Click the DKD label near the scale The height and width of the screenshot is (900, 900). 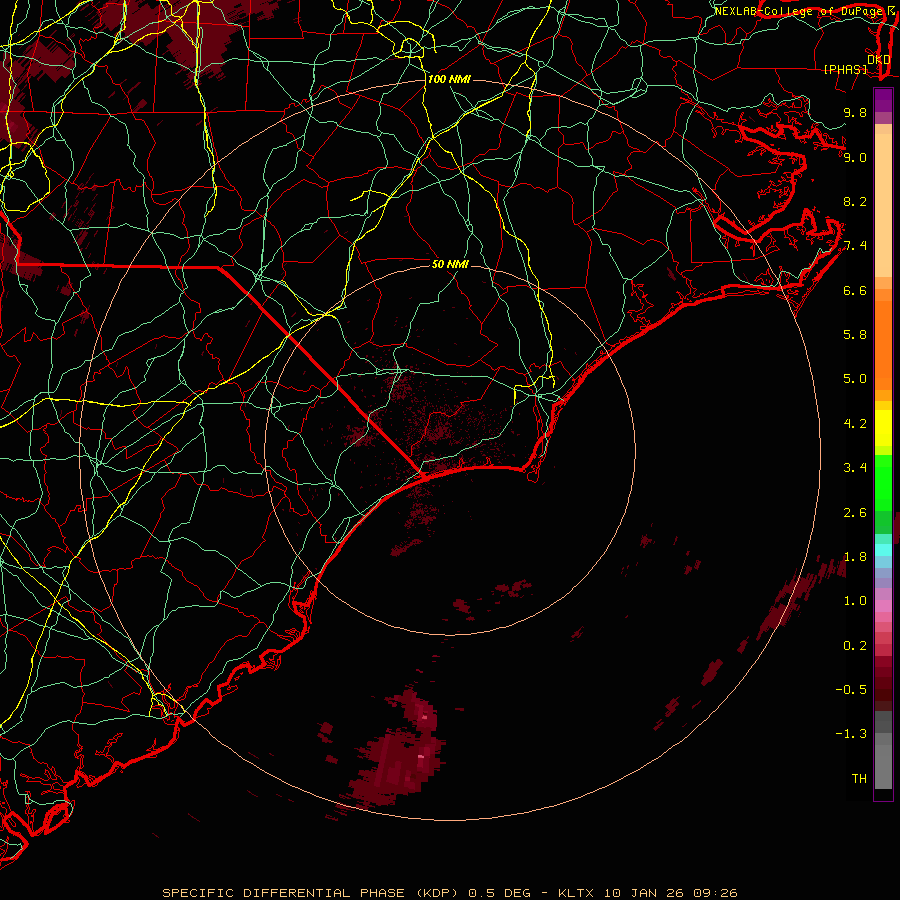click(878, 59)
